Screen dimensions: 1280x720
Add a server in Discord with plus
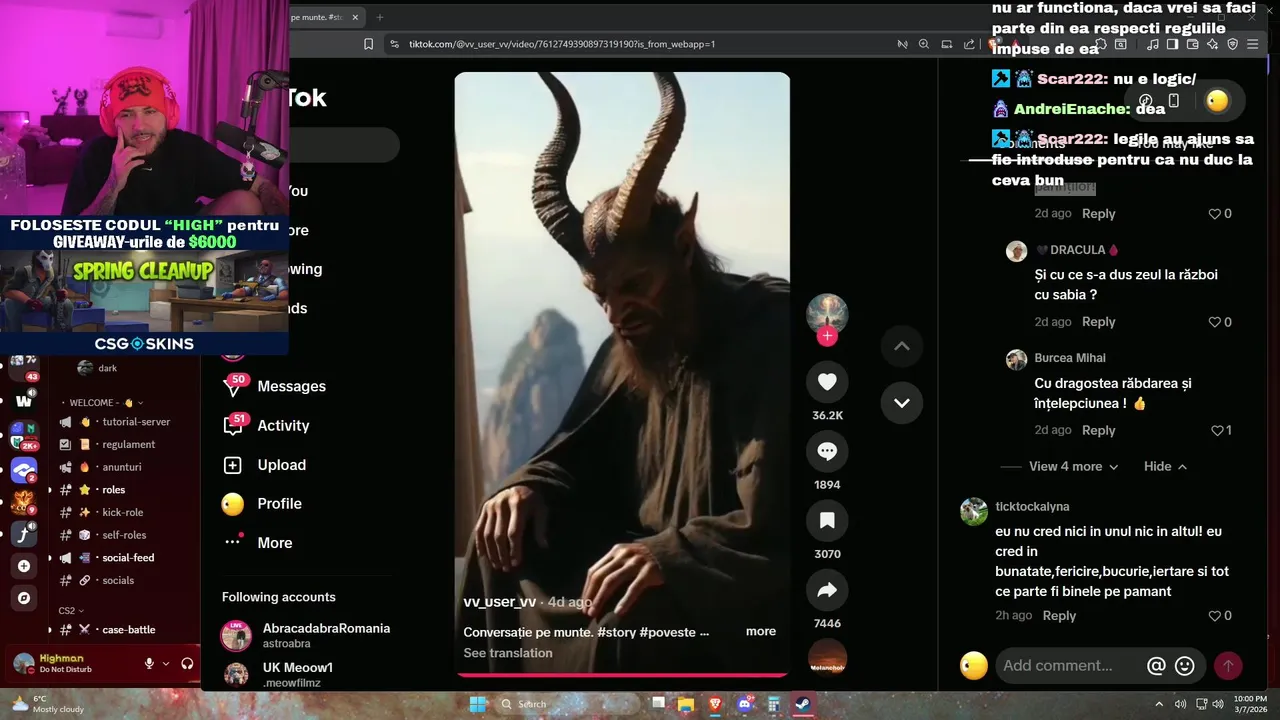point(24,566)
